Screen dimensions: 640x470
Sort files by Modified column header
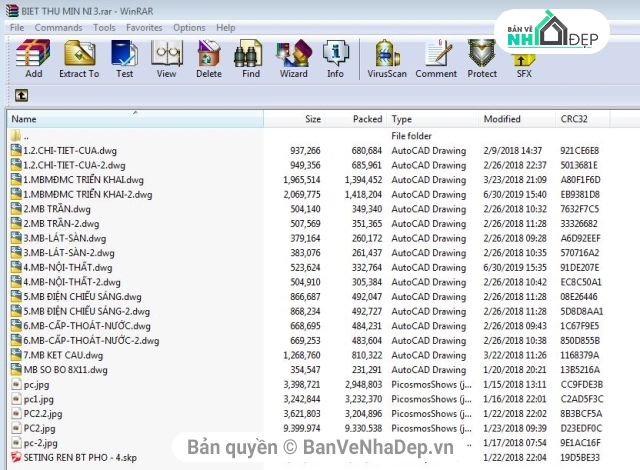click(x=517, y=119)
